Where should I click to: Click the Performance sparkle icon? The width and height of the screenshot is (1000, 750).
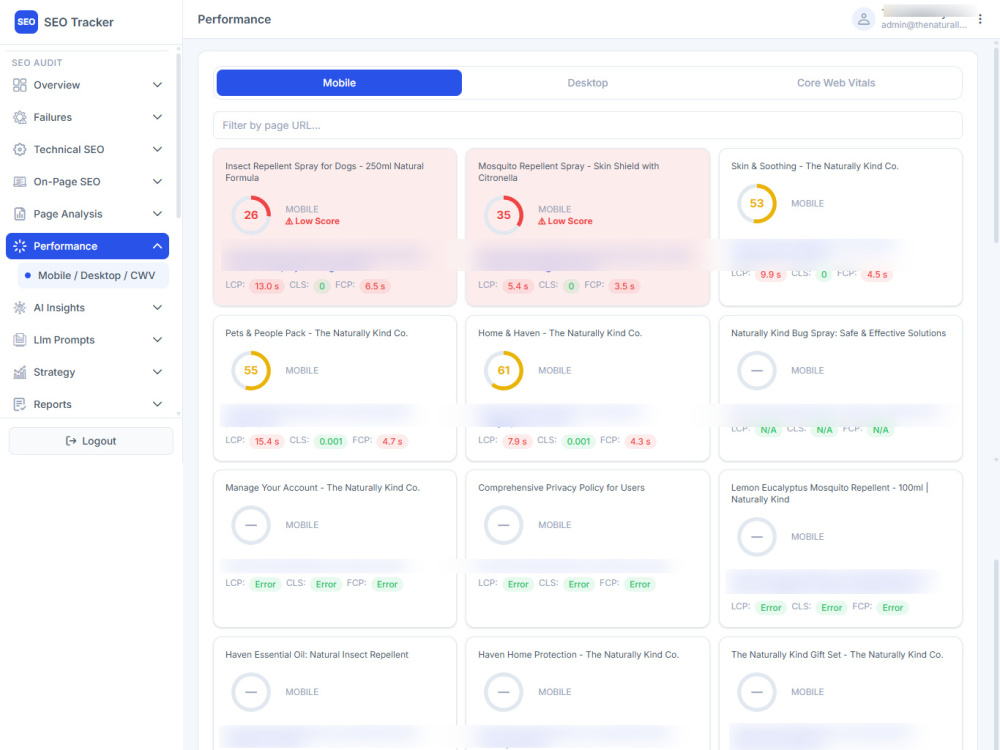(20, 246)
